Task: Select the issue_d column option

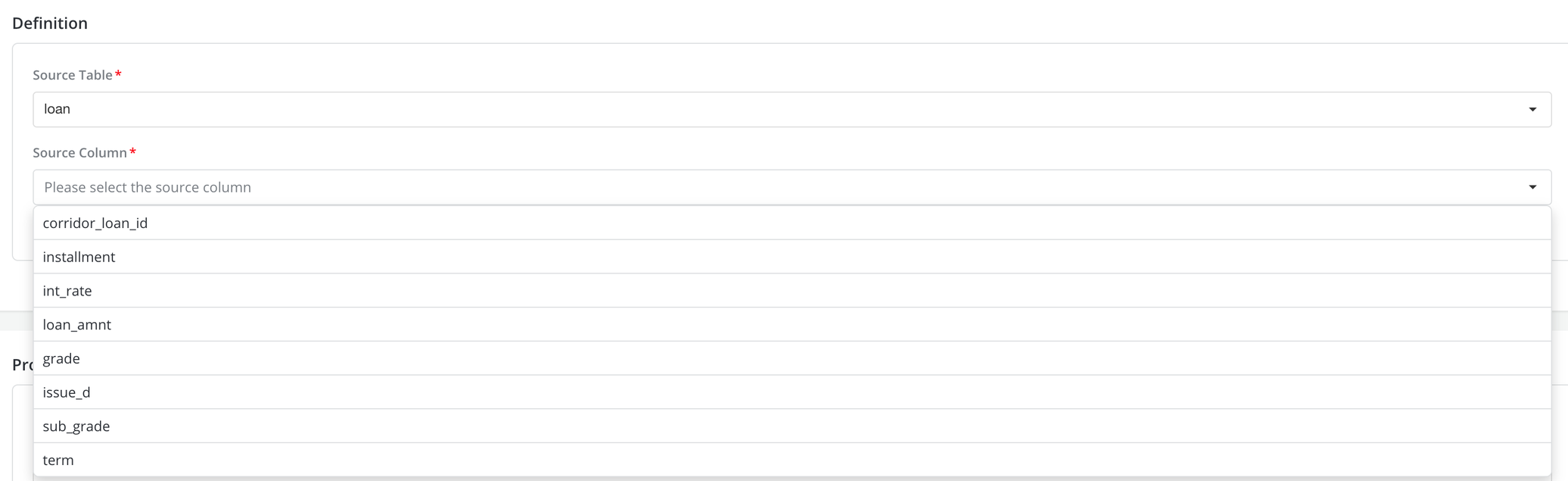Action: [x=67, y=392]
